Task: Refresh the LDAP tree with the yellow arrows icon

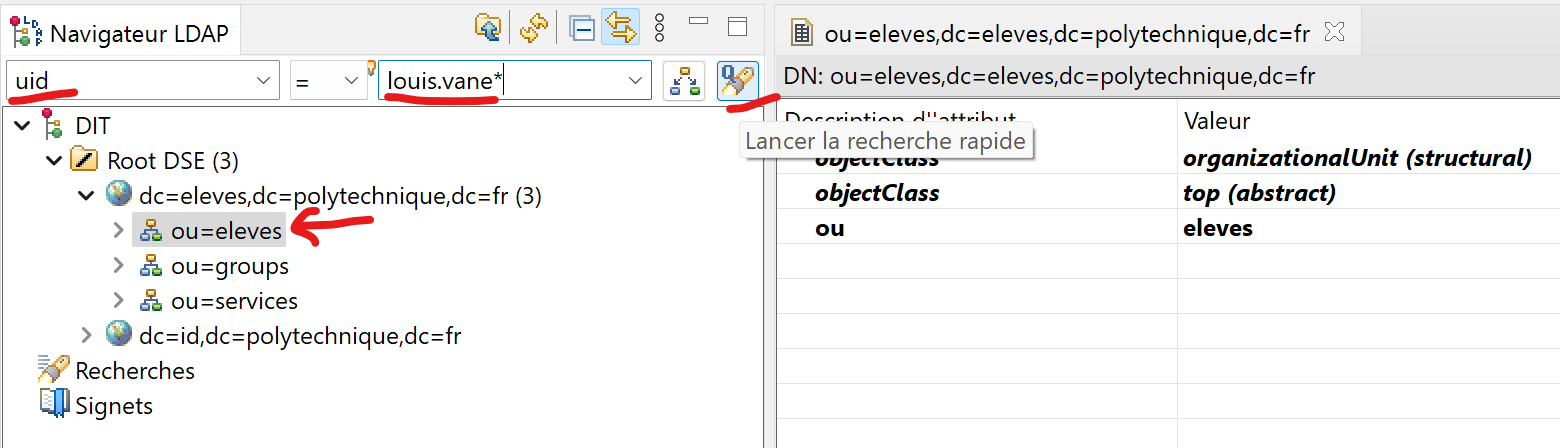Action: (x=535, y=28)
